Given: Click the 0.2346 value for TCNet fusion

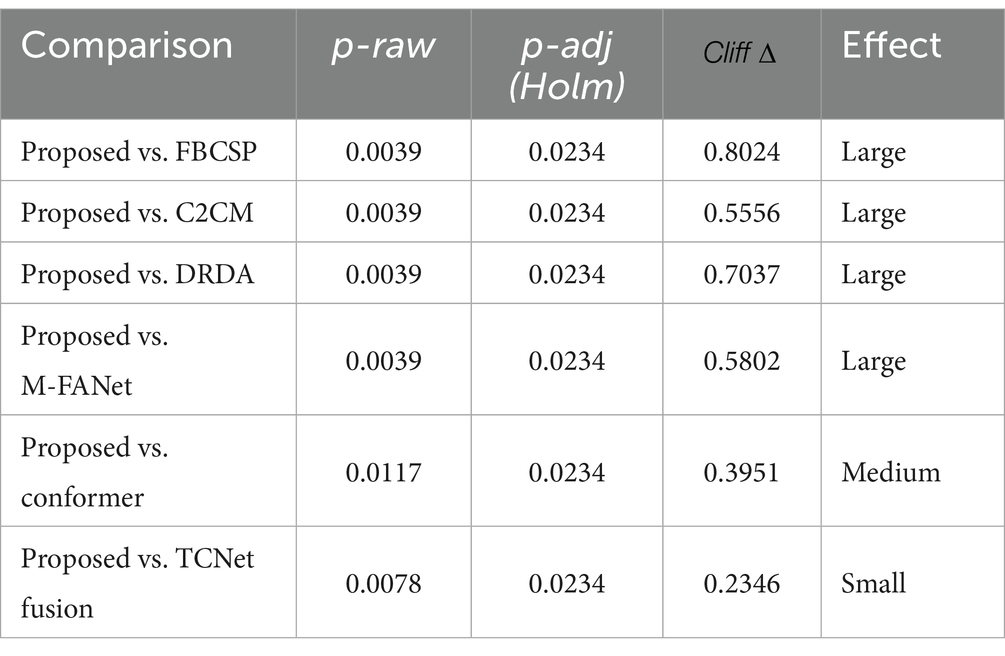Looking at the screenshot, I should tap(741, 581).
